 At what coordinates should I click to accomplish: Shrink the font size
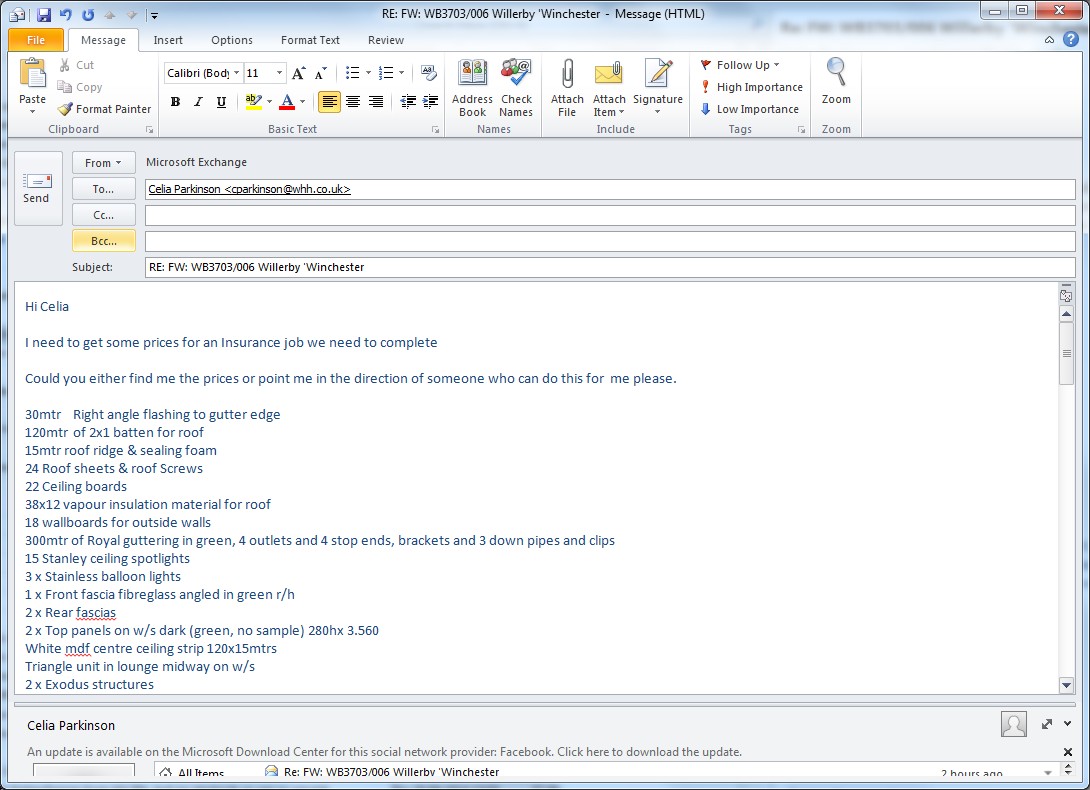(x=320, y=73)
